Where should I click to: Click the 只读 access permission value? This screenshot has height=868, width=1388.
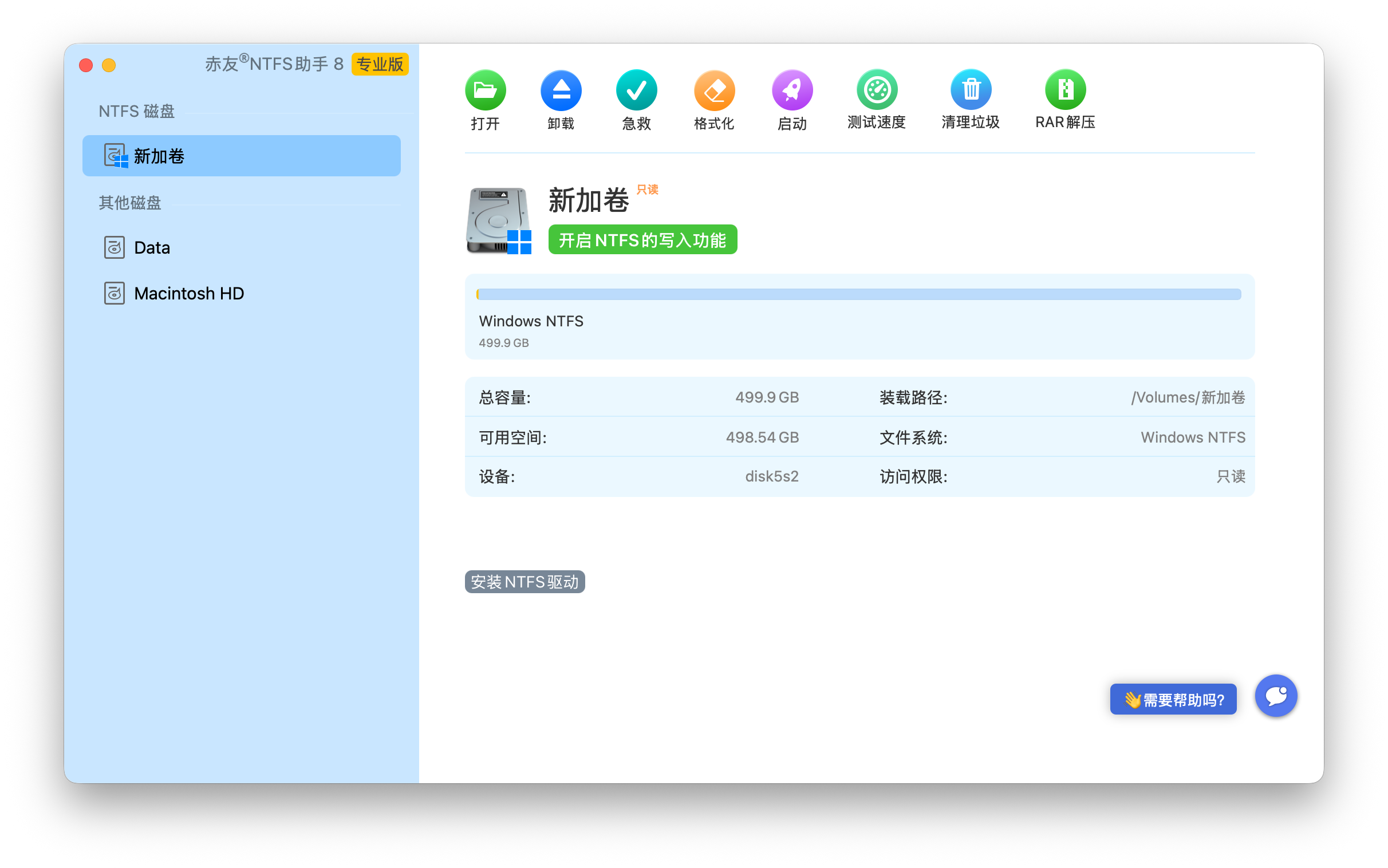point(1231,476)
